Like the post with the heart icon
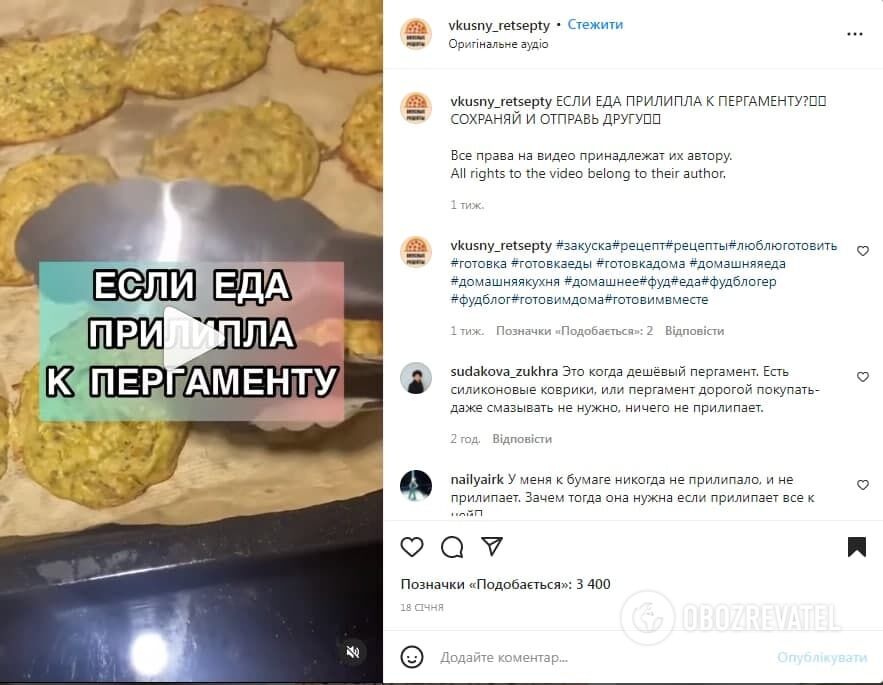The image size is (883, 685). (x=412, y=546)
